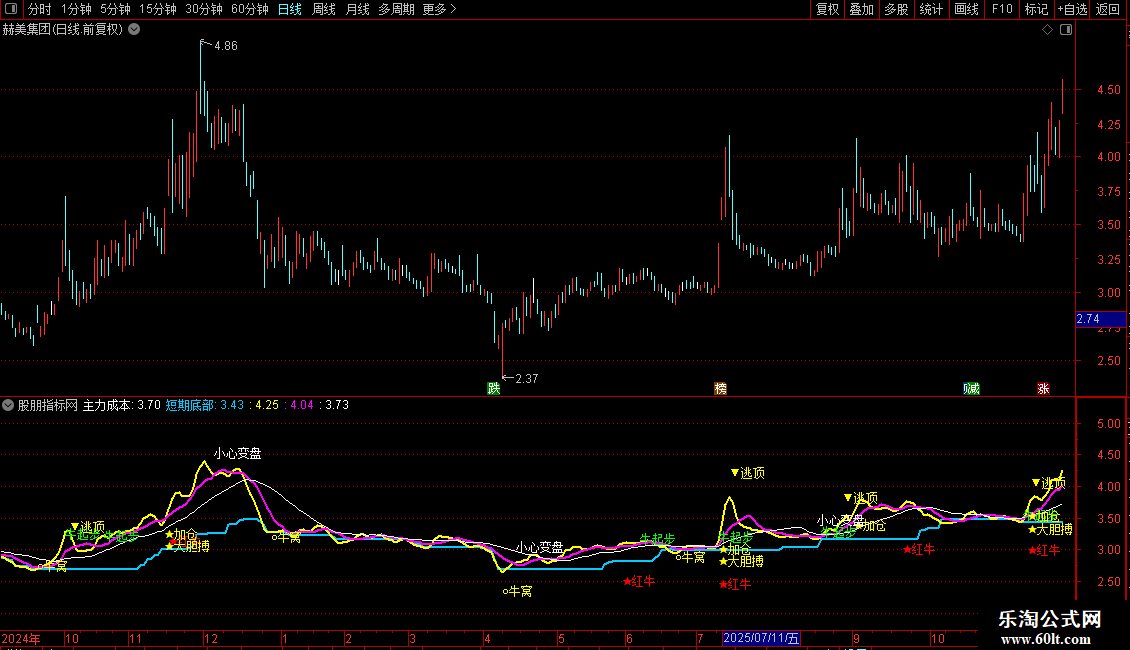1130x650 pixels.
Task: Click the 4.50 price axis label
Action: [x=1108, y=90]
